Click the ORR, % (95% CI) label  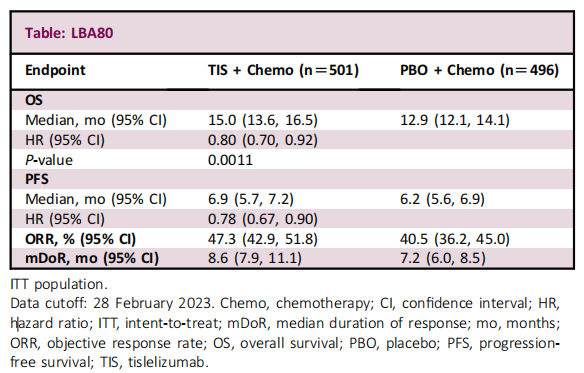(80, 239)
